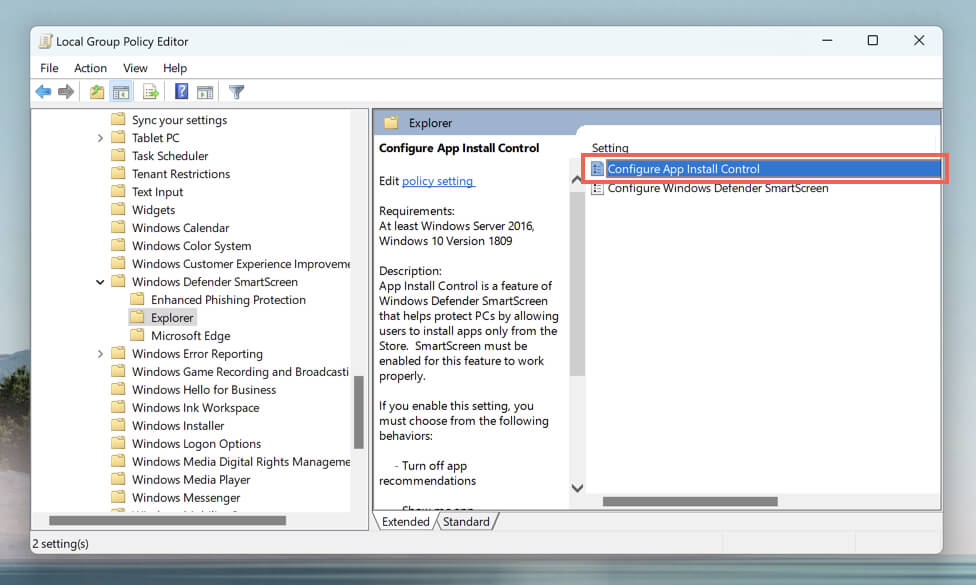Click the description pane scroll up arrow

577,179
